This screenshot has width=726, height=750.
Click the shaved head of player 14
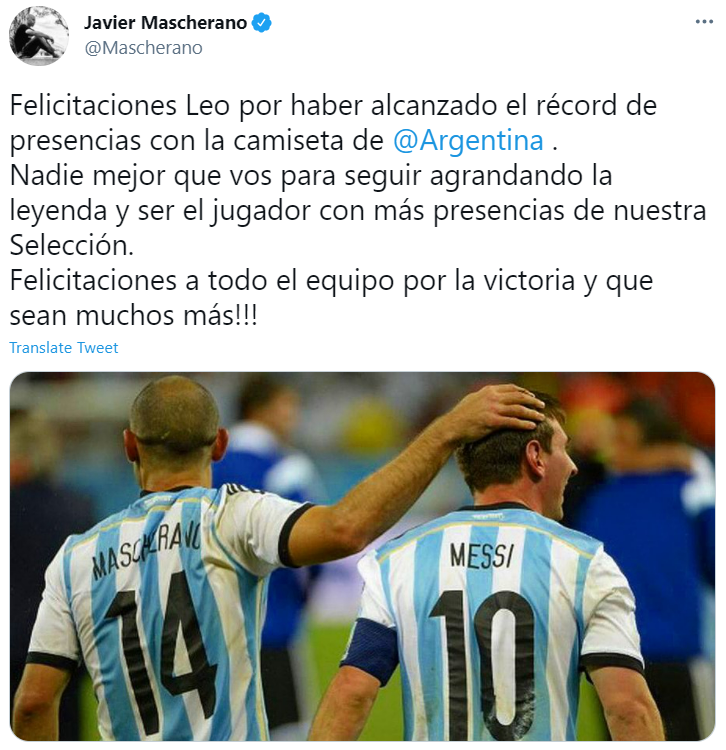point(175,411)
